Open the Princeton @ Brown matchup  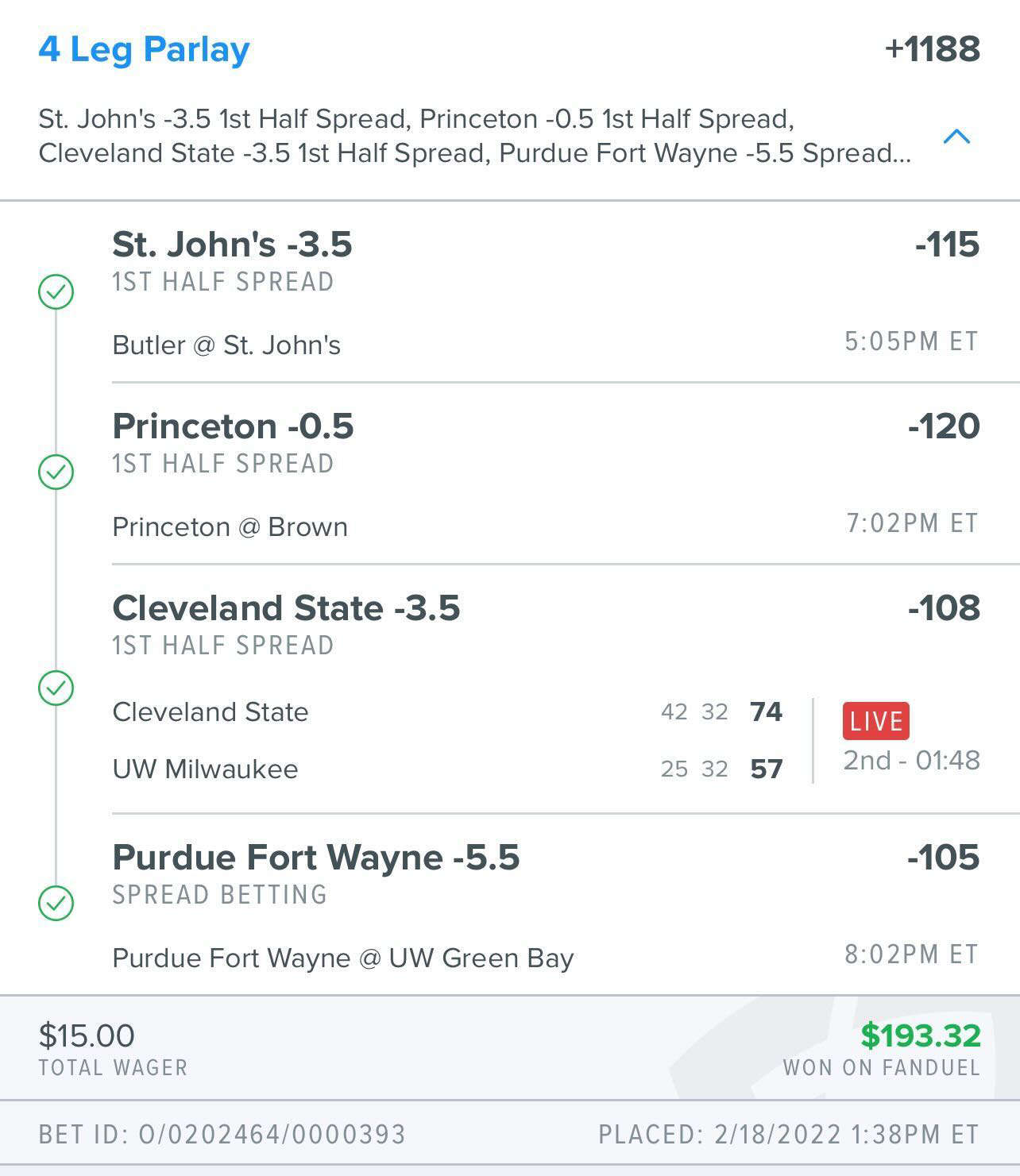click(x=230, y=527)
